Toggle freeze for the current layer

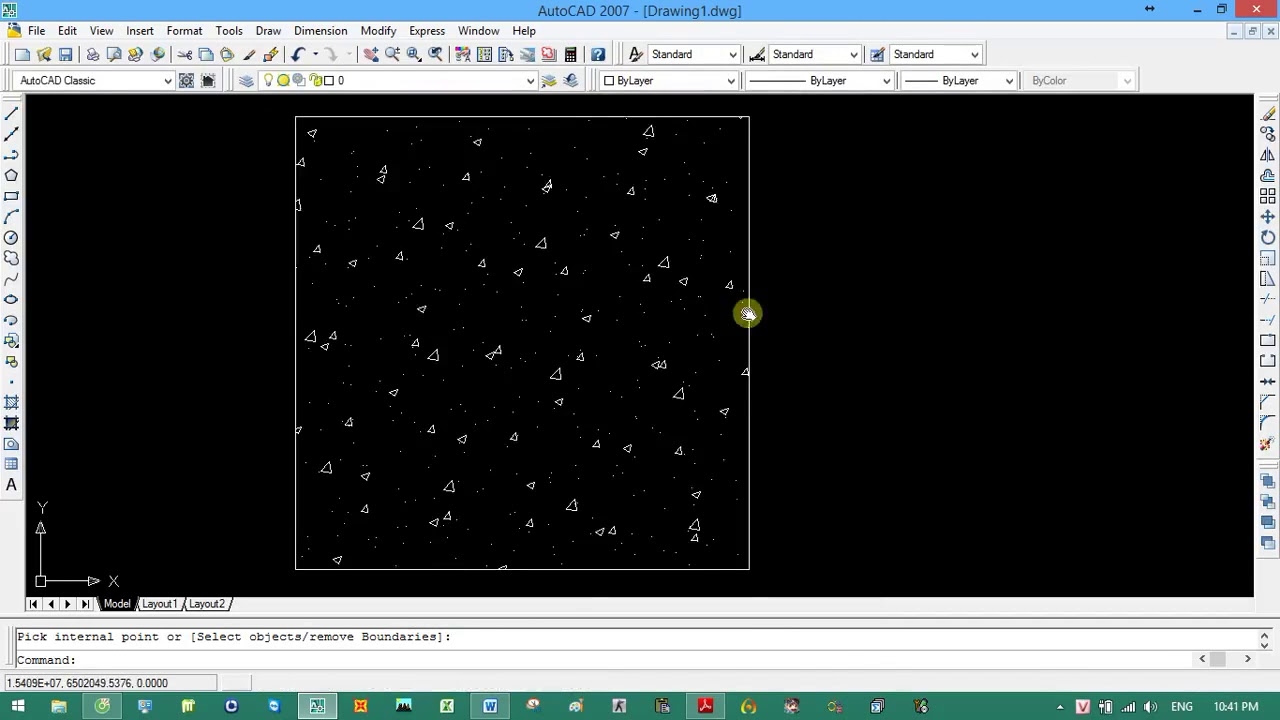tap(283, 80)
